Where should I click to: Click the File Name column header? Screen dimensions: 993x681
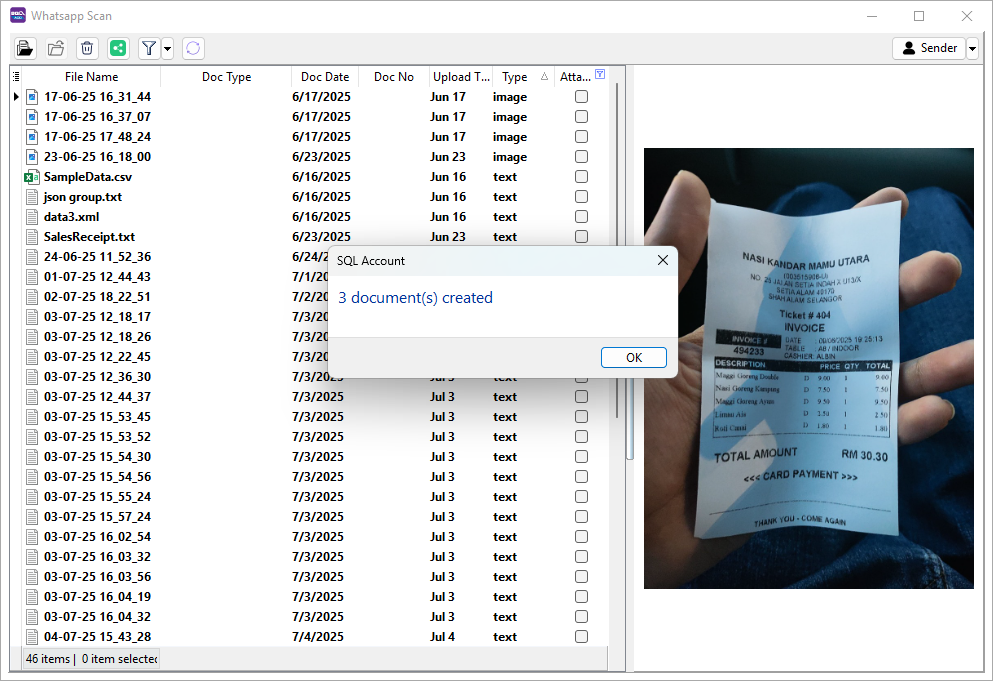click(91, 77)
